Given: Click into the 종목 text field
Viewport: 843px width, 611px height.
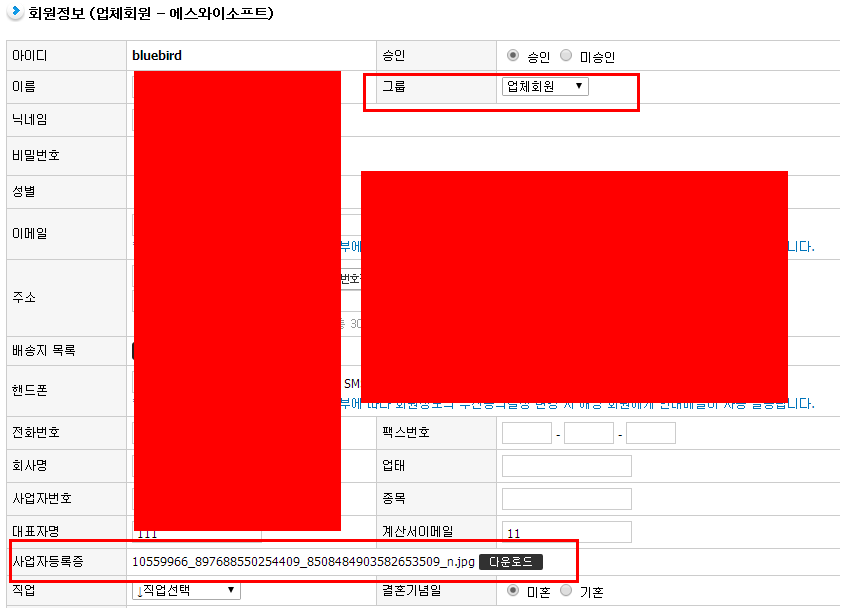Looking at the screenshot, I should pos(567,499).
